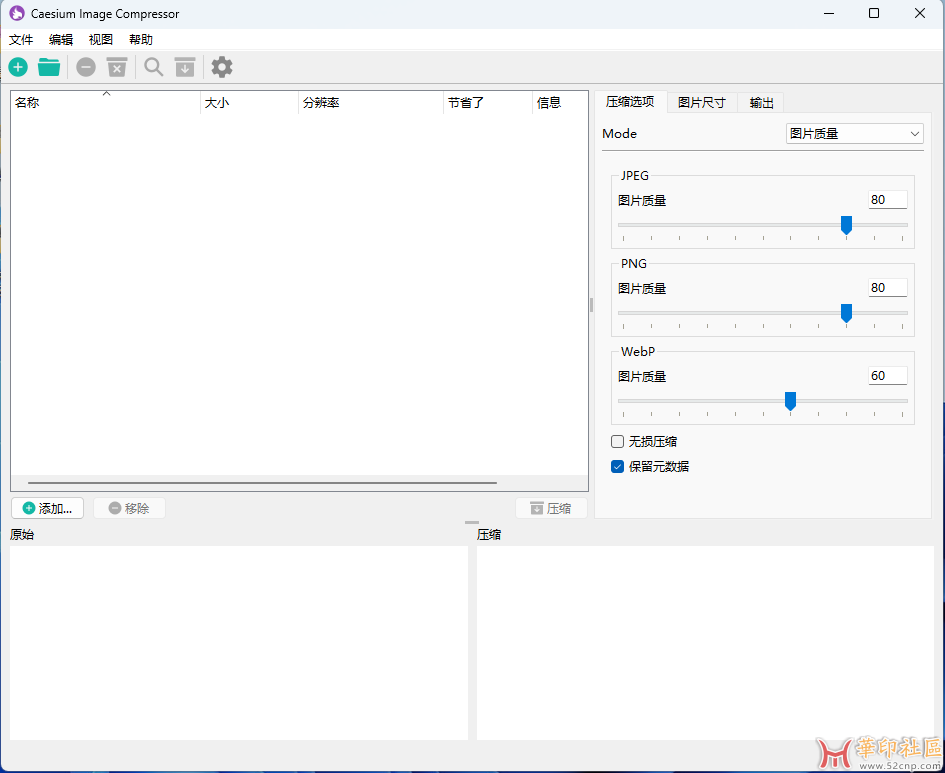Image resolution: width=945 pixels, height=773 pixels.
Task: Open settings via the gear icon
Action: [222, 67]
